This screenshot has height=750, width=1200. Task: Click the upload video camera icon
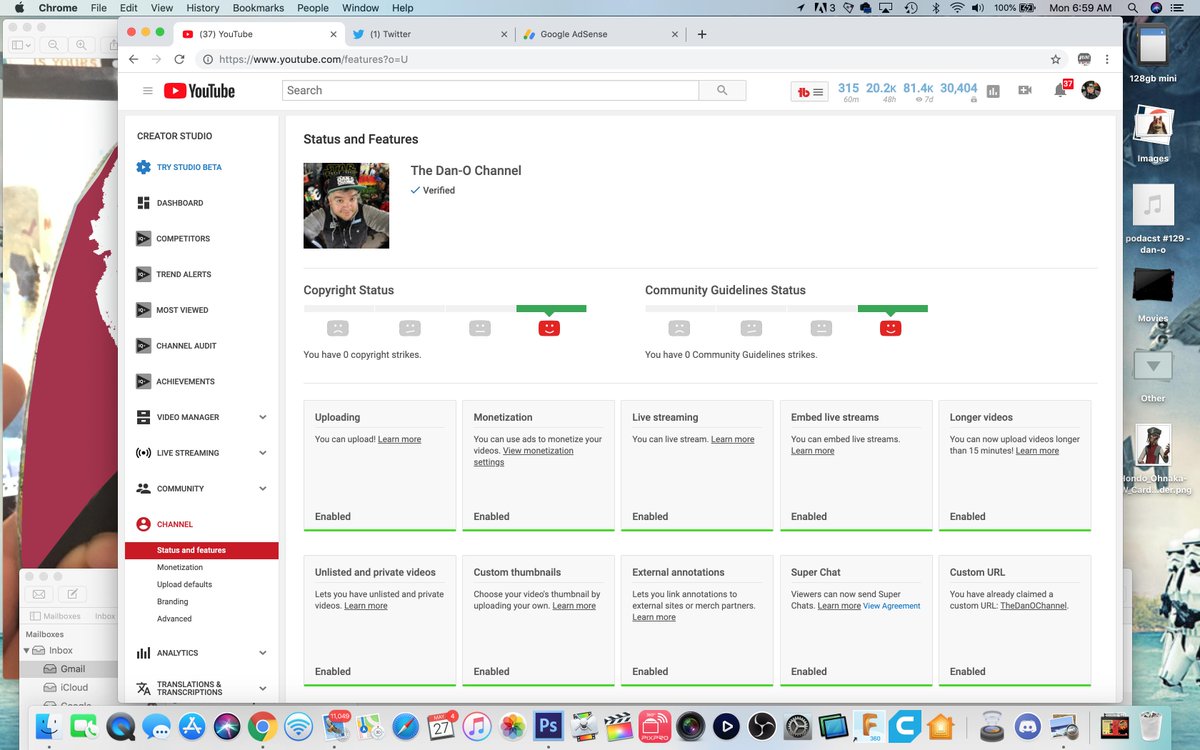pyautogui.click(x=1025, y=90)
